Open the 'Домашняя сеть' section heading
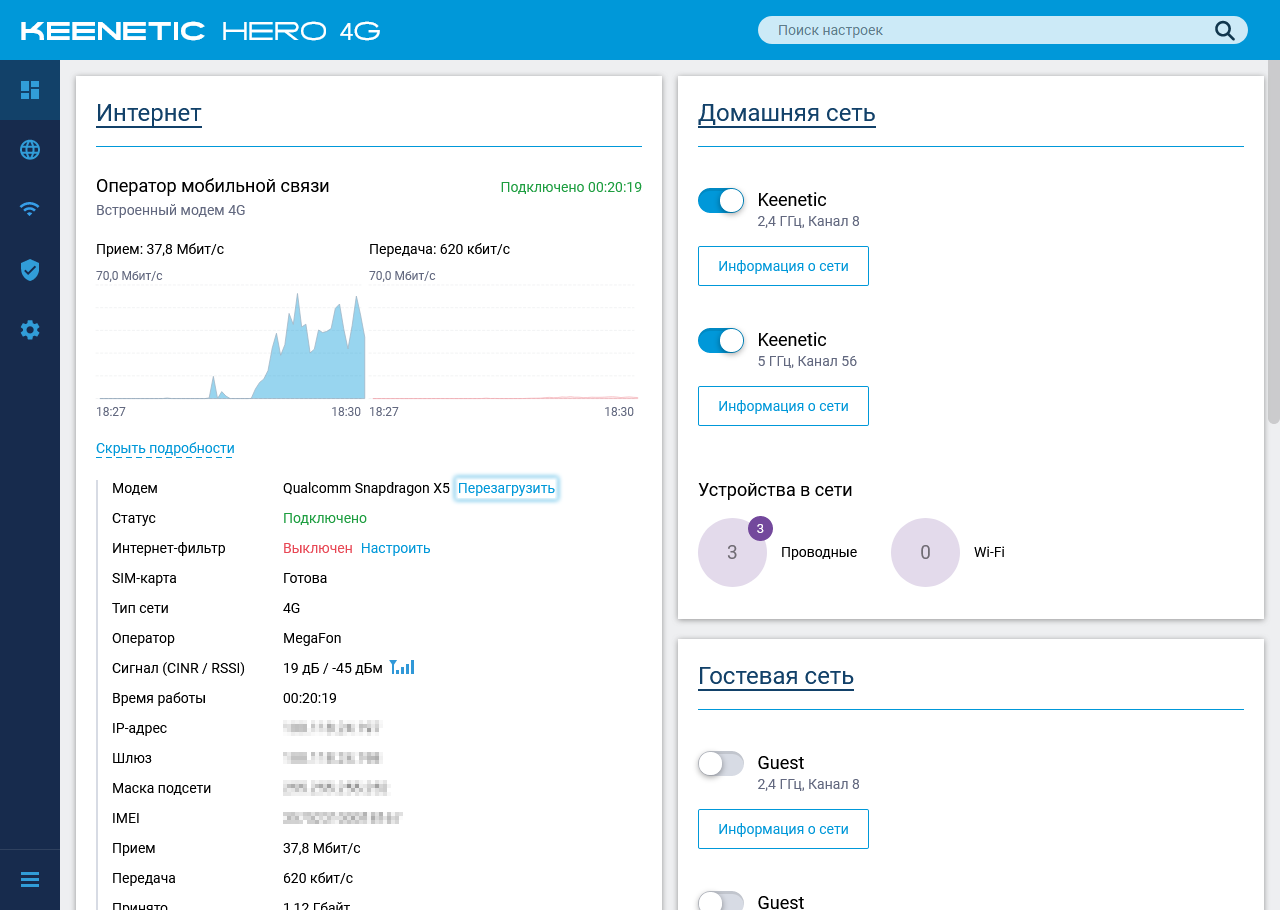1280x910 pixels. (787, 113)
